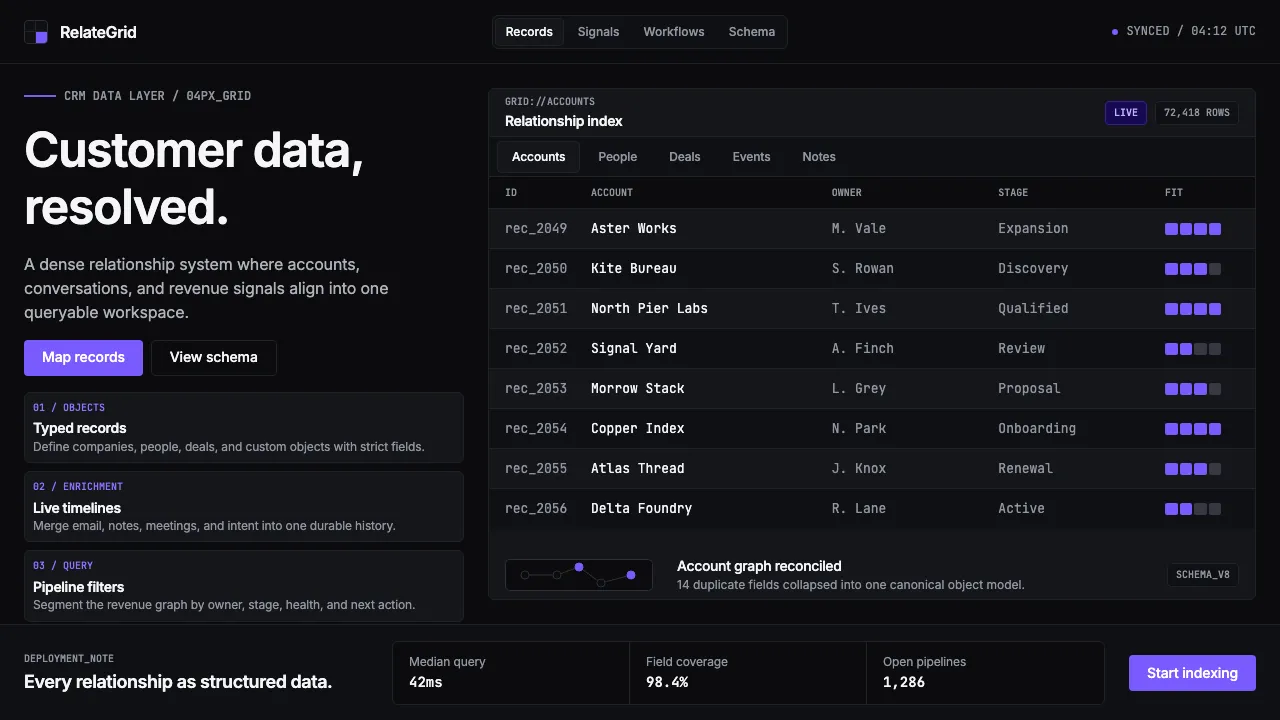Select the Accounts table tab
1280x720 pixels.
pos(539,157)
